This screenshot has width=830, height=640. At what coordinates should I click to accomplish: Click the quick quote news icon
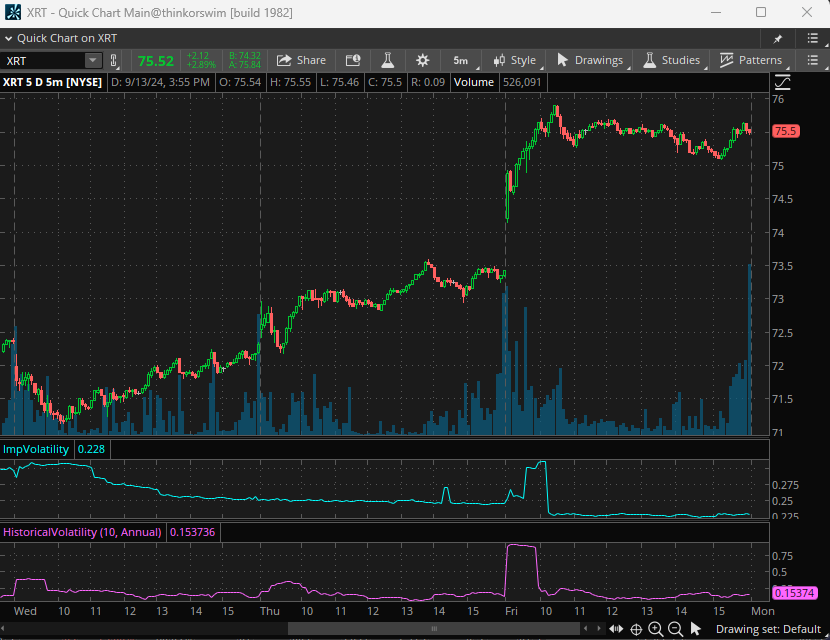coord(353,60)
